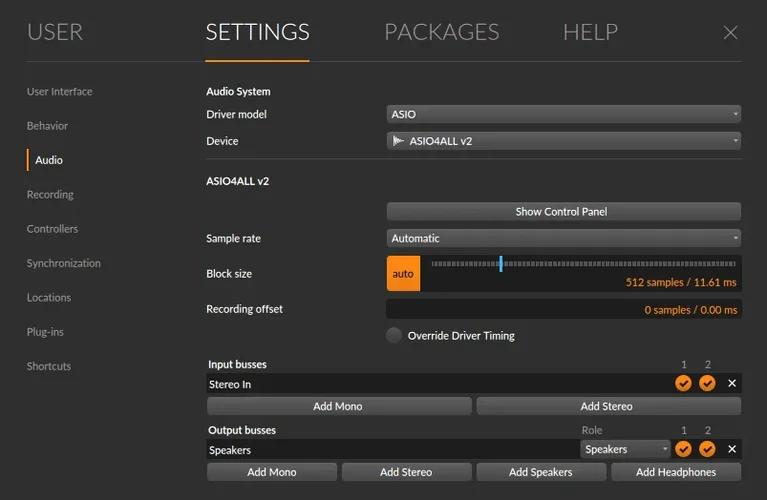Enable Override Driver Timing

[x=395, y=336]
